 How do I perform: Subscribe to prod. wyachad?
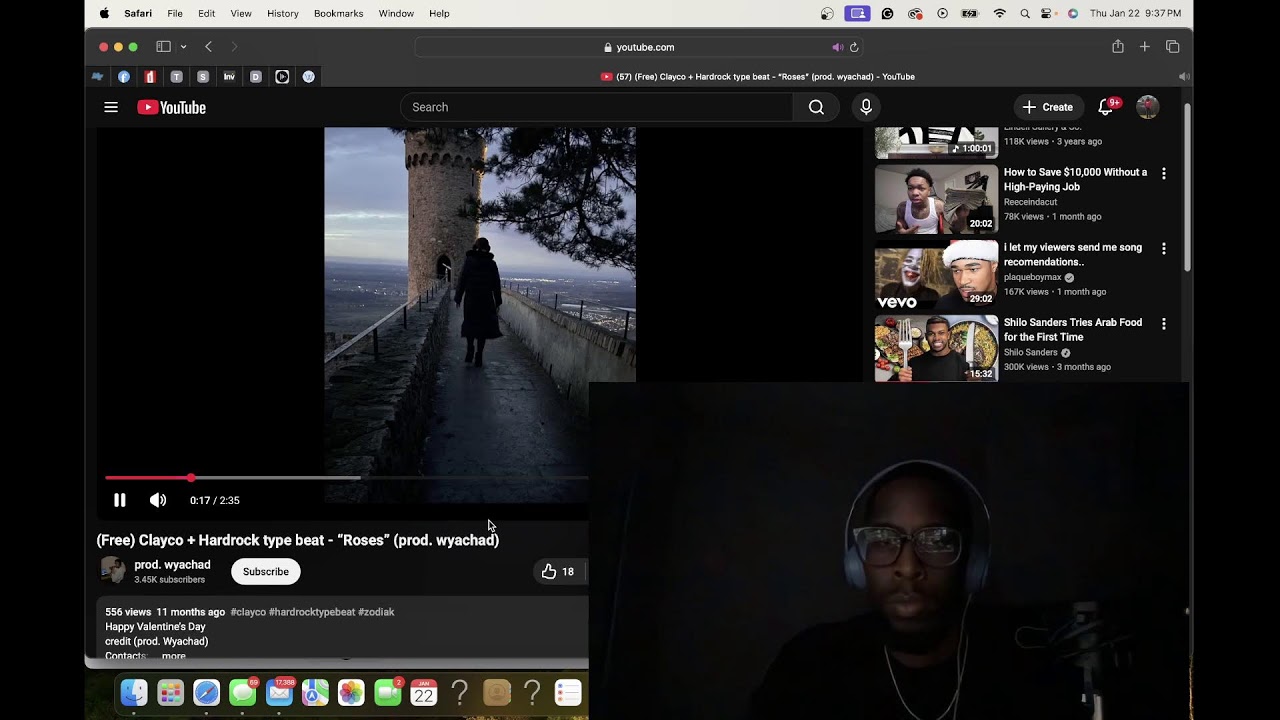point(266,572)
